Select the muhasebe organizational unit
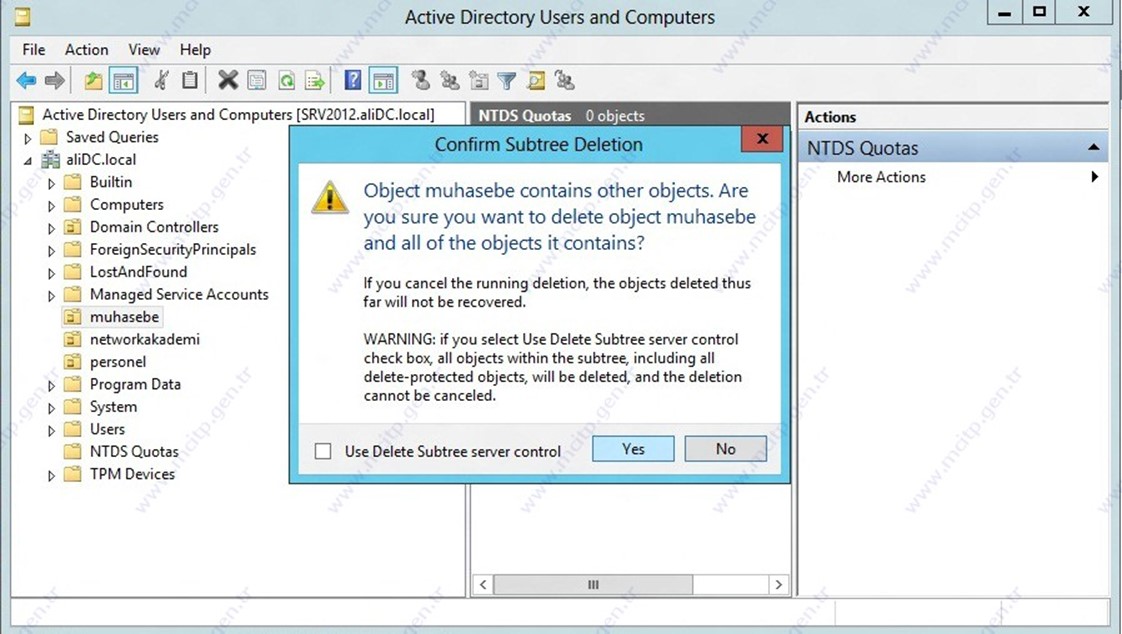The height and width of the screenshot is (634, 1122). click(x=125, y=316)
